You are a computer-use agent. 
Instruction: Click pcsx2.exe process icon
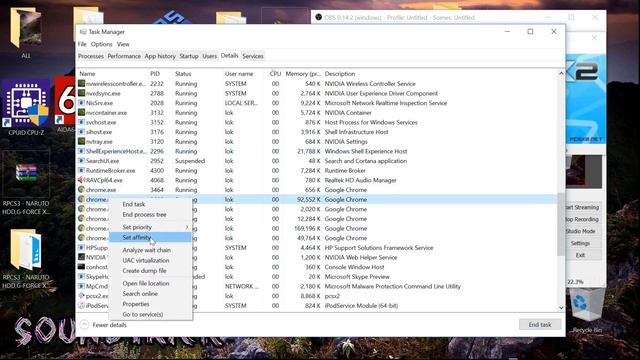coord(82,296)
